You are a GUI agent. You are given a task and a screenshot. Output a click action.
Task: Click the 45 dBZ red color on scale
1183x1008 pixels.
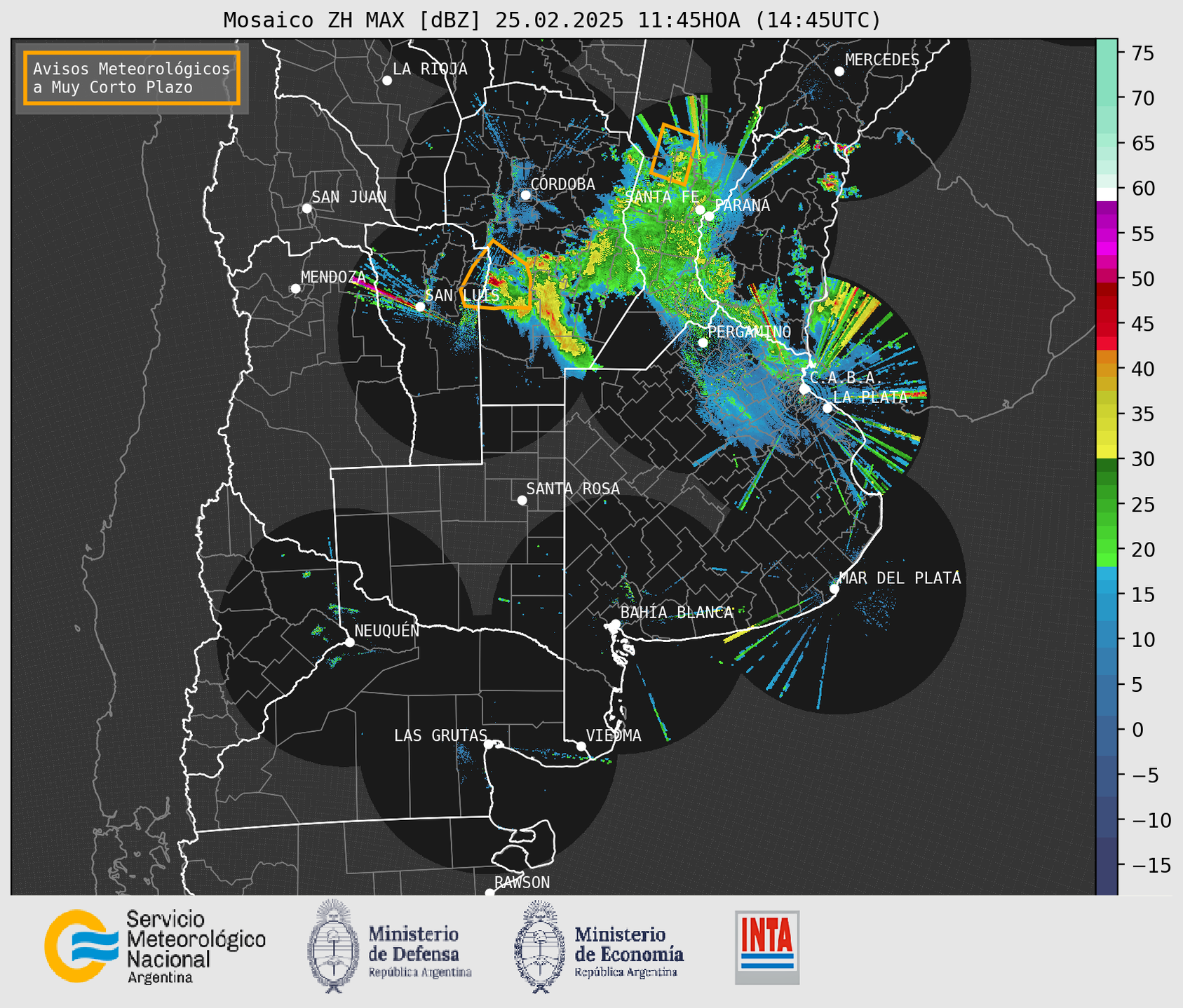click(x=1107, y=324)
